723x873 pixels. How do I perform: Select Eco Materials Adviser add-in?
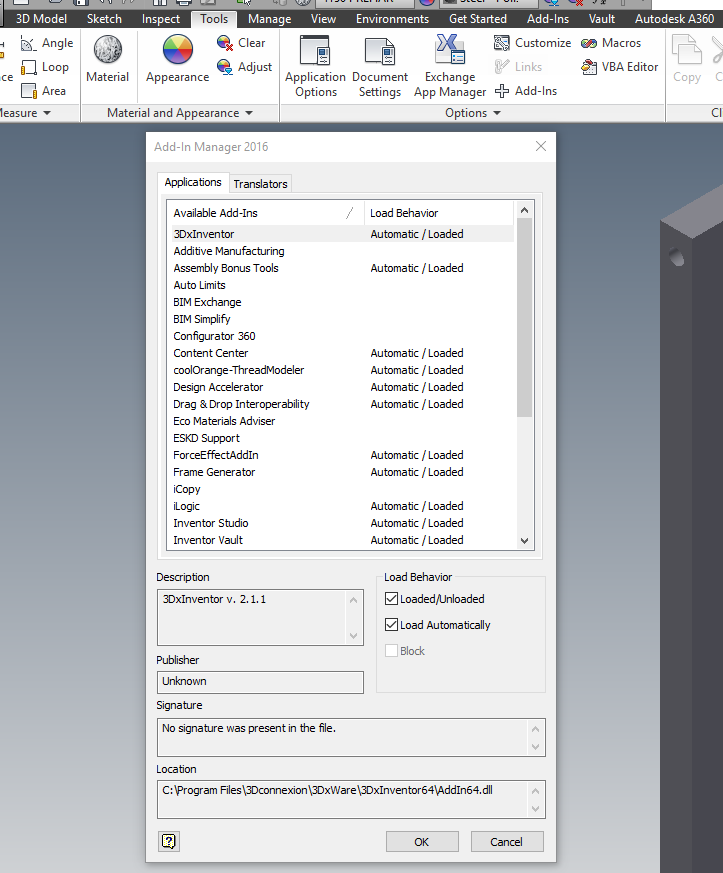coord(342,421)
